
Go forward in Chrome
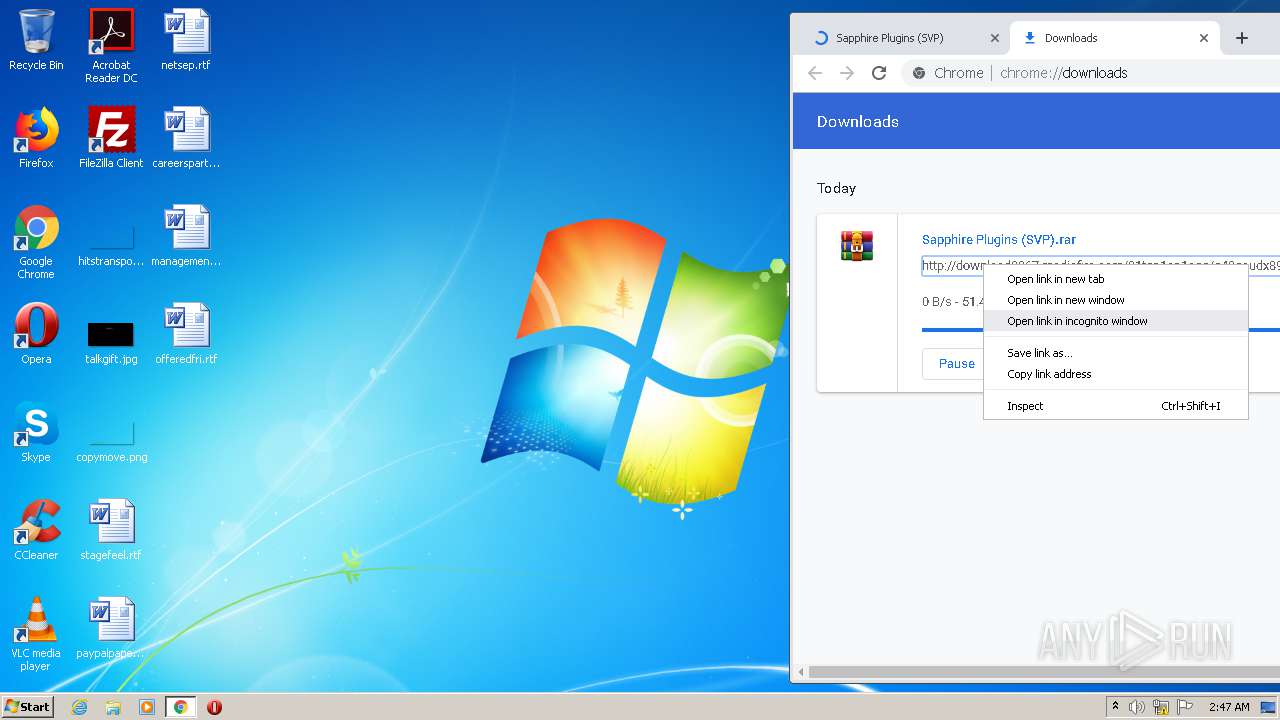pos(847,73)
